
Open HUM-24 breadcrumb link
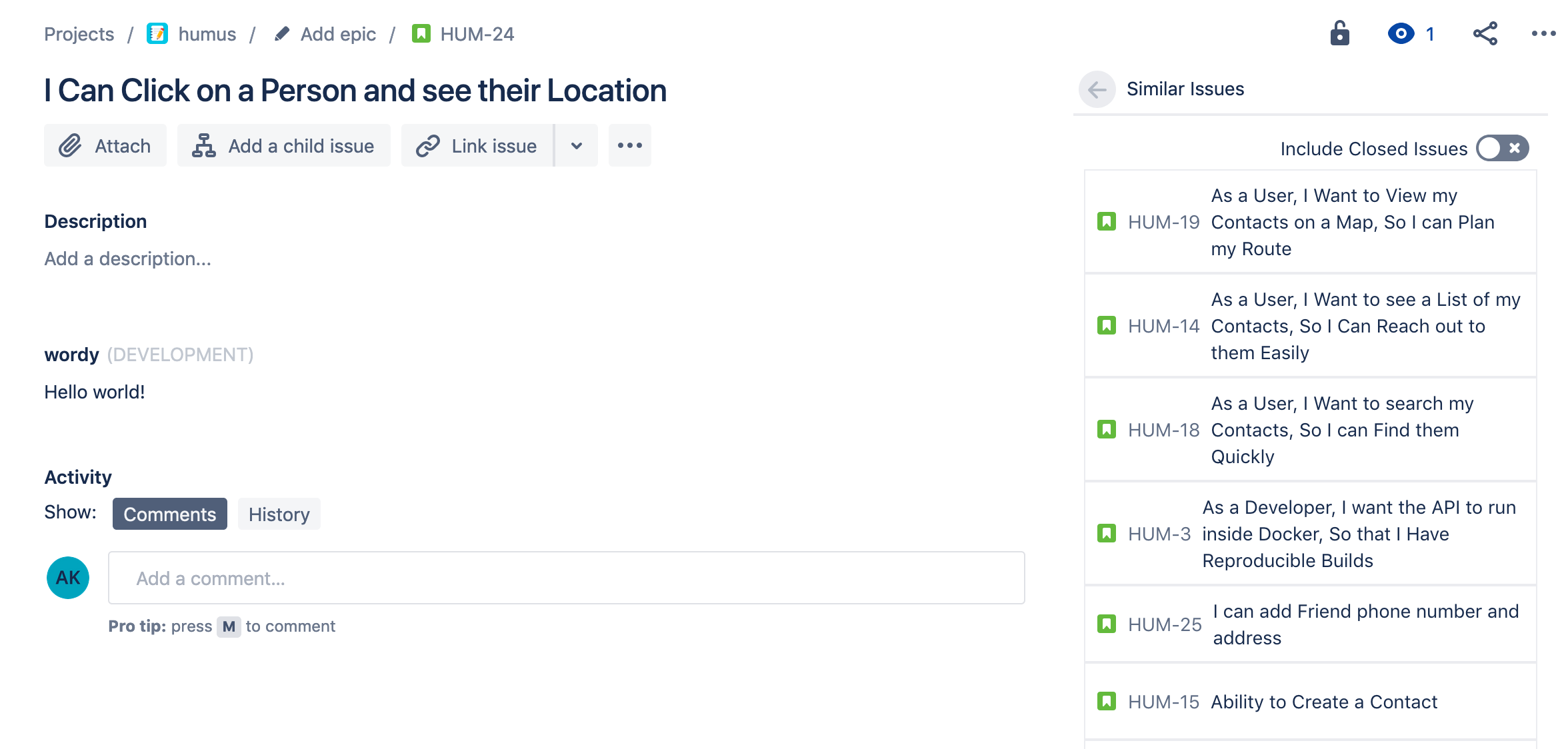click(477, 34)
